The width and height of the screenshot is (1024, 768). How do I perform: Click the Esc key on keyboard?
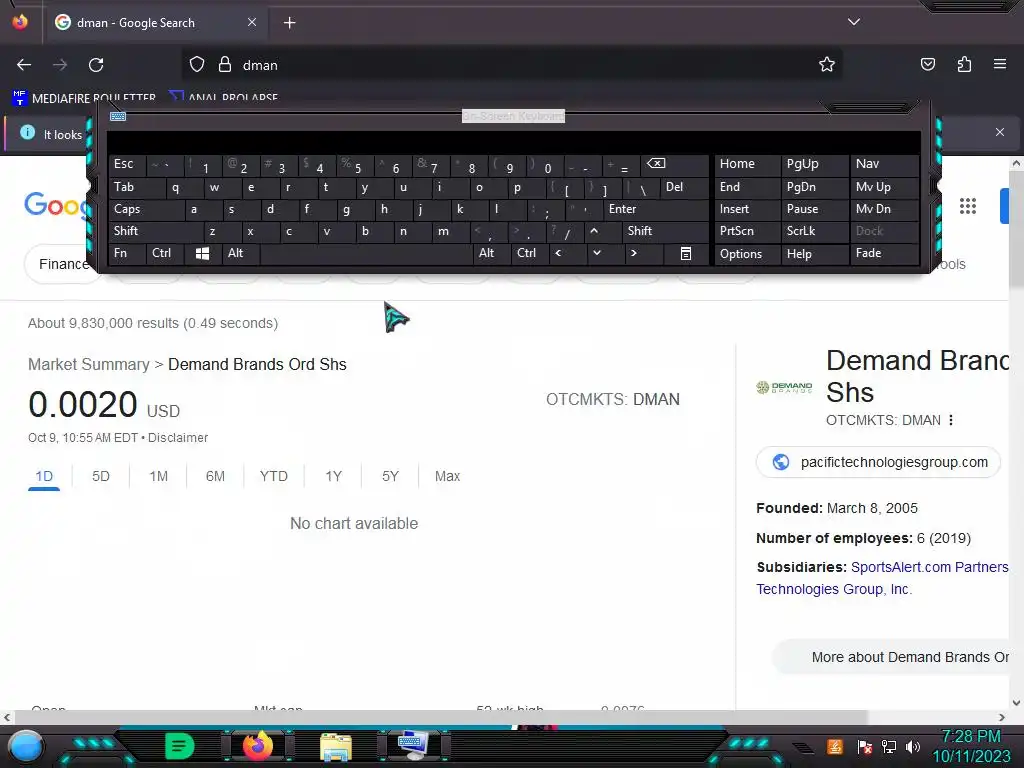pyautogui.click(x=127, y=164)
